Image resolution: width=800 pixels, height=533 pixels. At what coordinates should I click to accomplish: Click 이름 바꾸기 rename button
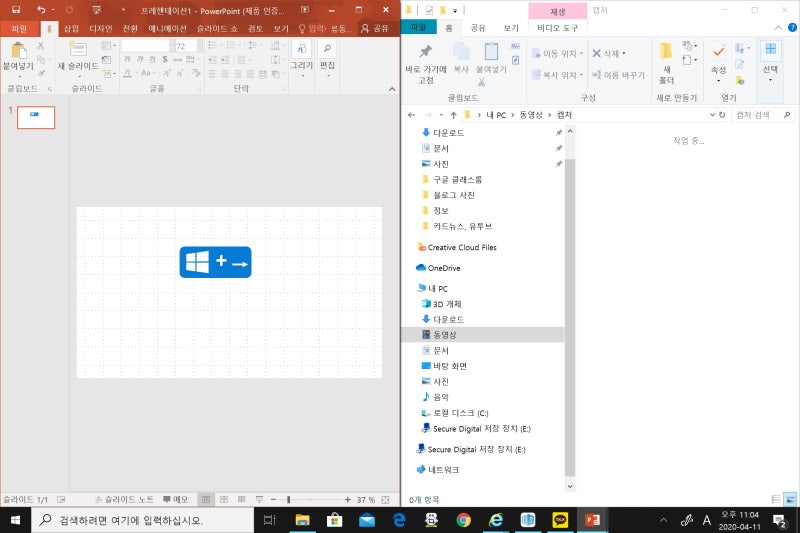coord(618,75)
